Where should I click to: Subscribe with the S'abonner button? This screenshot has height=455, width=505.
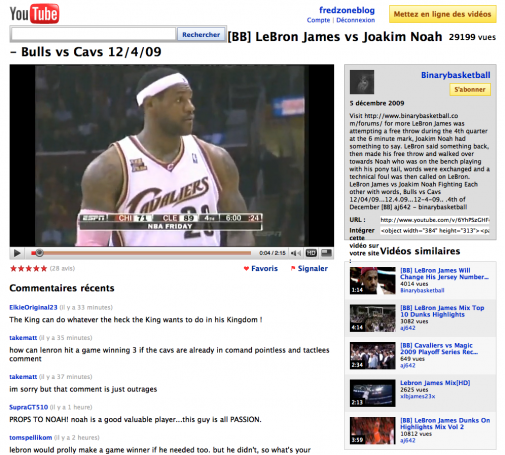coord(470,89)
